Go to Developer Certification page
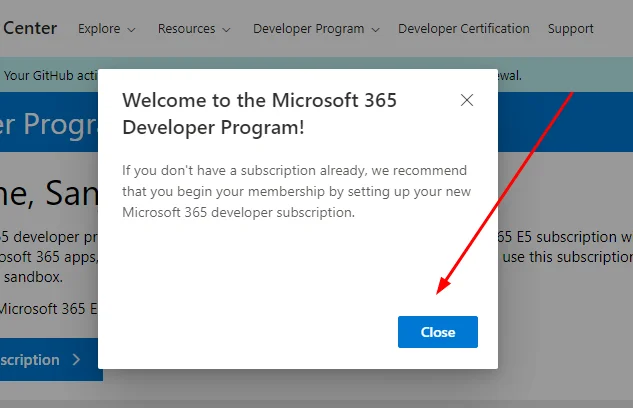 (x=464, y=29)
